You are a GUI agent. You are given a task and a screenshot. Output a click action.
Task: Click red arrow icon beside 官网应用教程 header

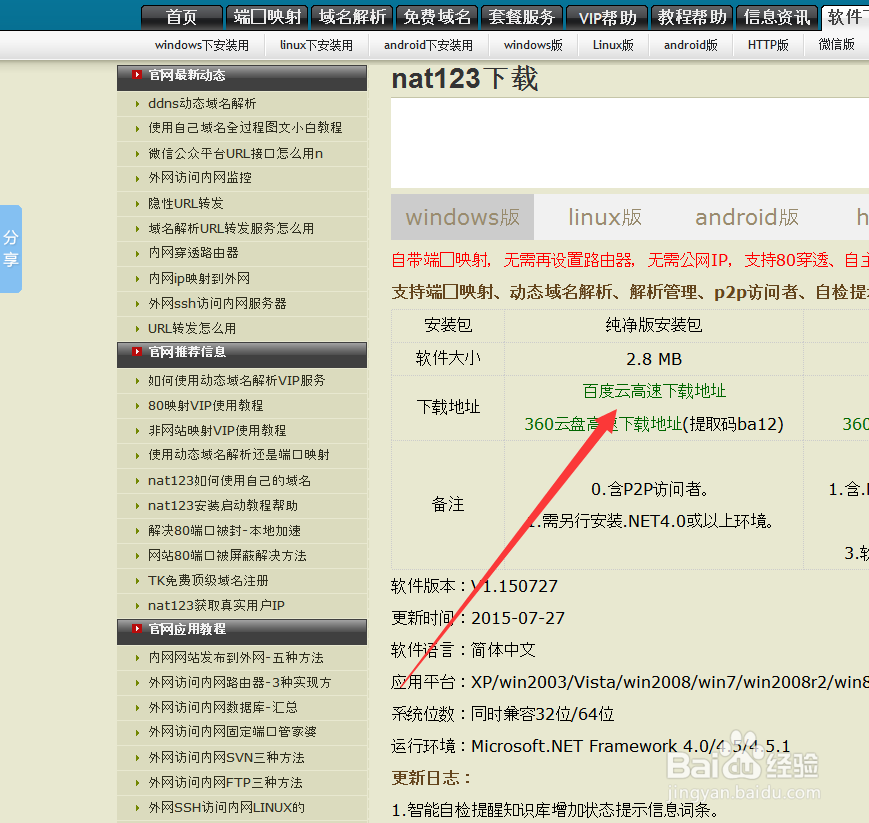click(137, 628)
